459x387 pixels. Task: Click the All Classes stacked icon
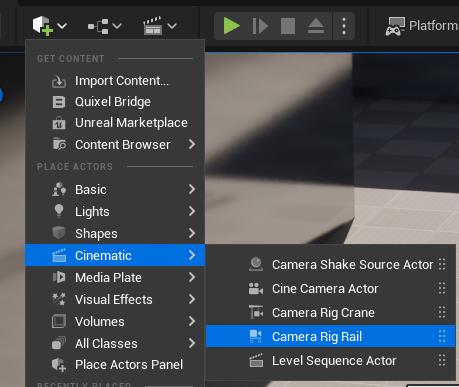[x=59, y=343]
